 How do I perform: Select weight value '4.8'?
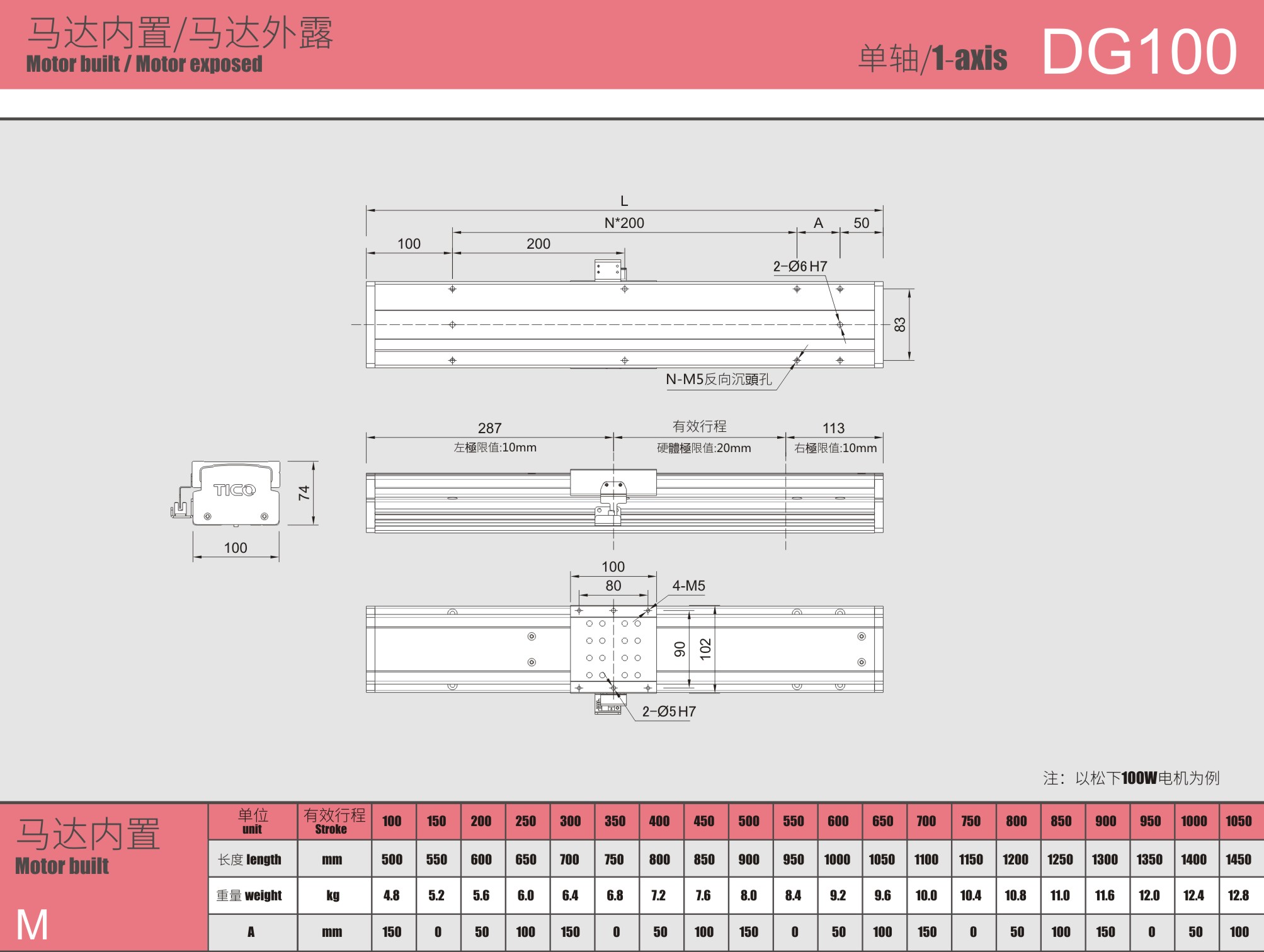tap(391, 895)
